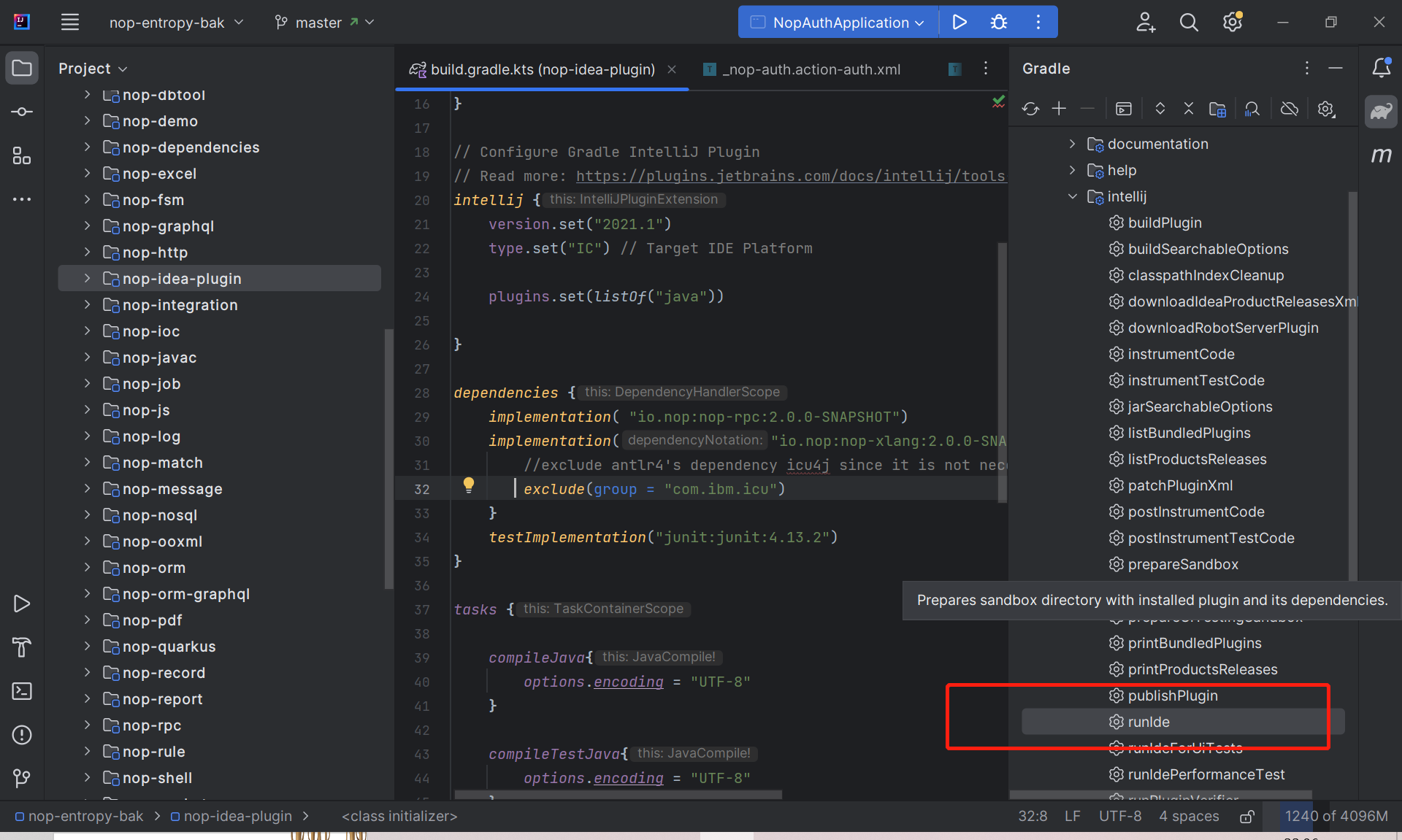This screenshot has width=1402, height=840.
Task: Expand the documentation Gradle group
Action: pyautogui.click(x=1072, y=144)
